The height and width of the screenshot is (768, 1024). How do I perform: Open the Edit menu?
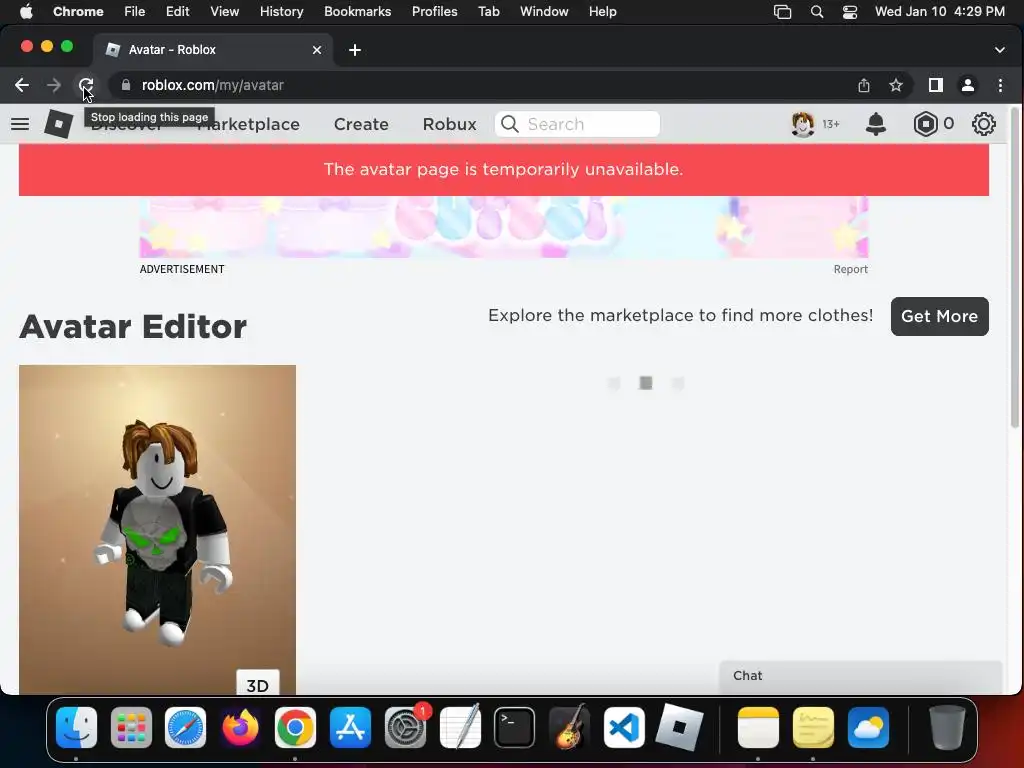coord(177,11)
